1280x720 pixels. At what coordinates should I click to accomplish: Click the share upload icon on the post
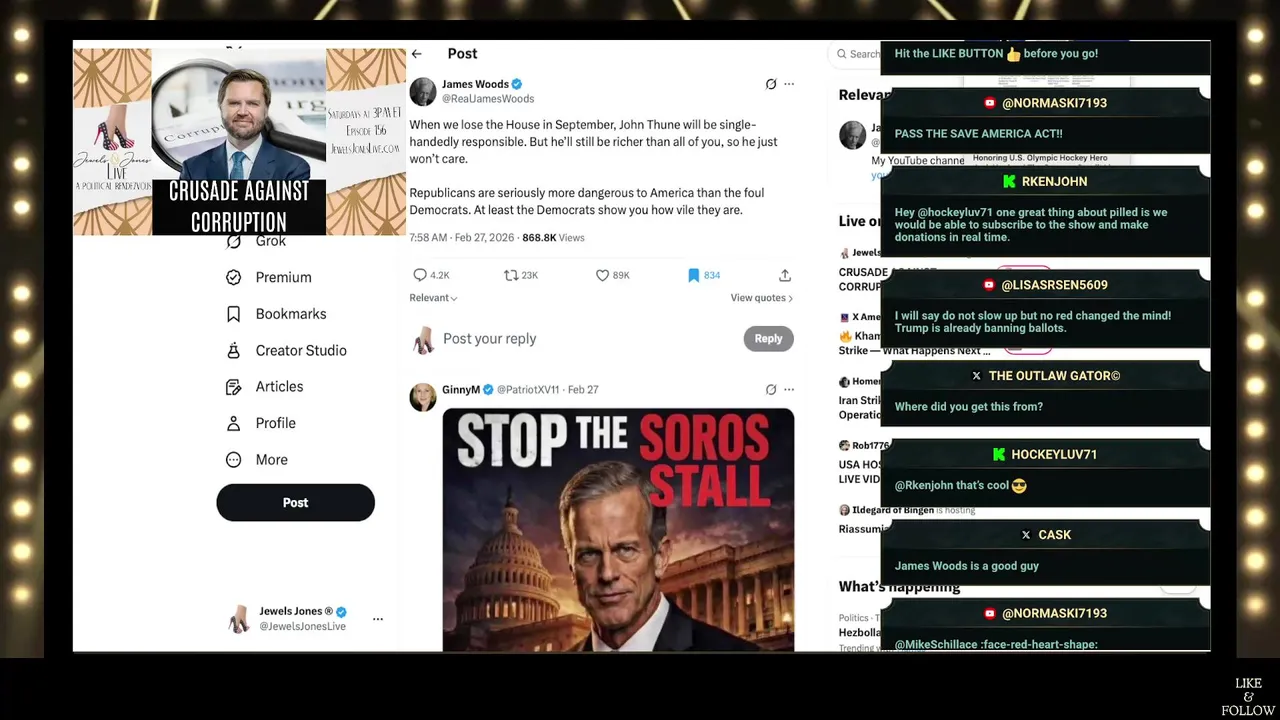785,275
